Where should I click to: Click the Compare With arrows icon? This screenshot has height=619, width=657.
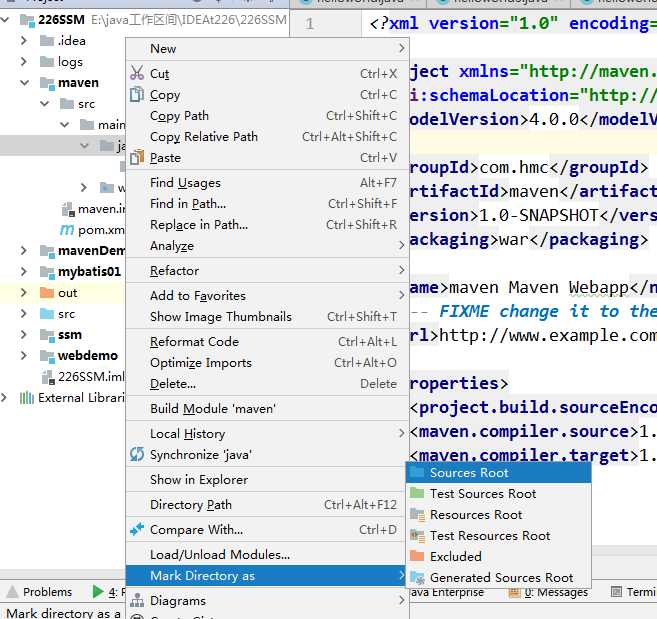tap(137, 529)
